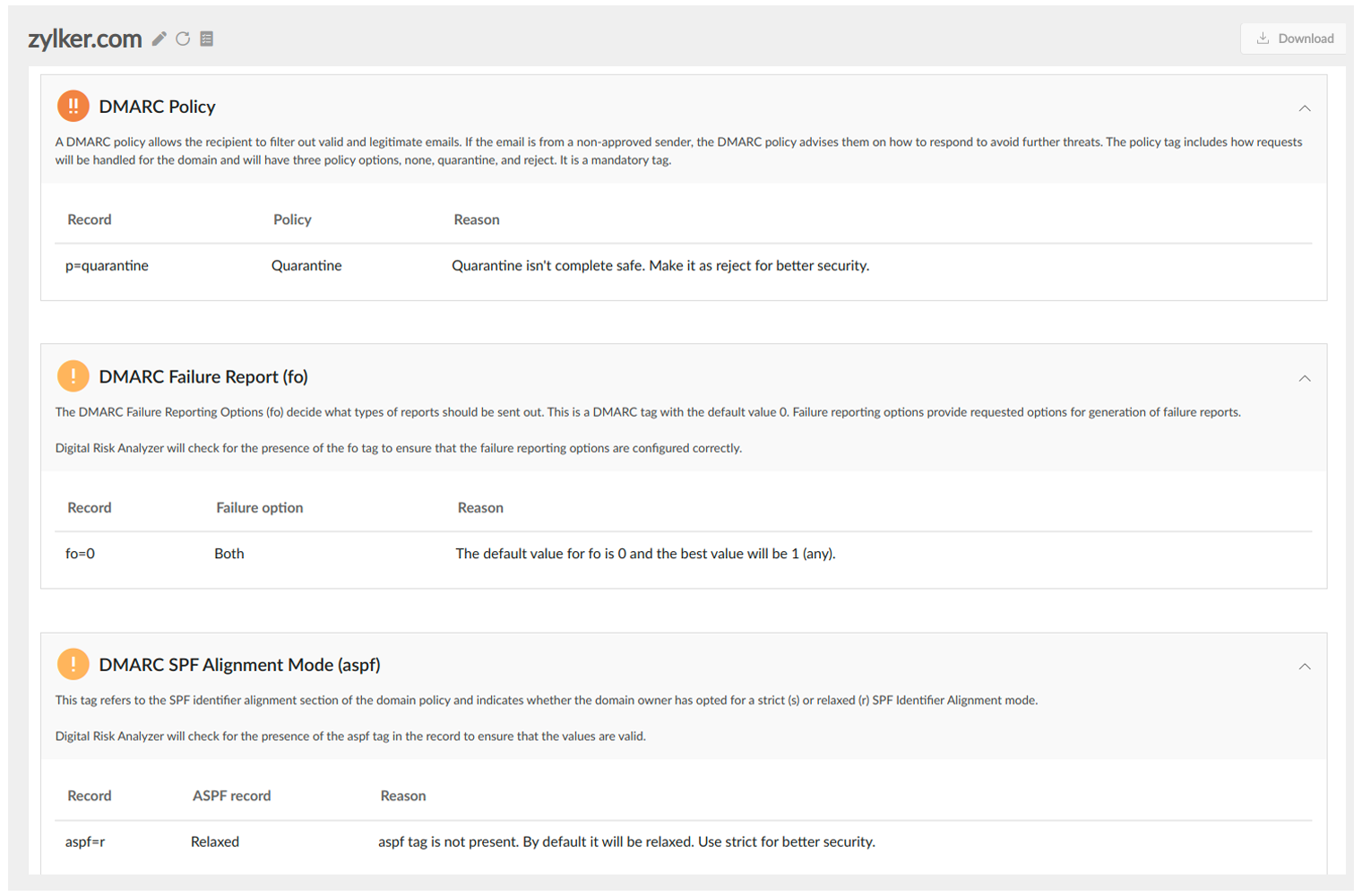Viewport: 1362px width, 896px height.
Task: Click the DMARC SPF Alignment warning icon
Action: click(x=73, y=665)
